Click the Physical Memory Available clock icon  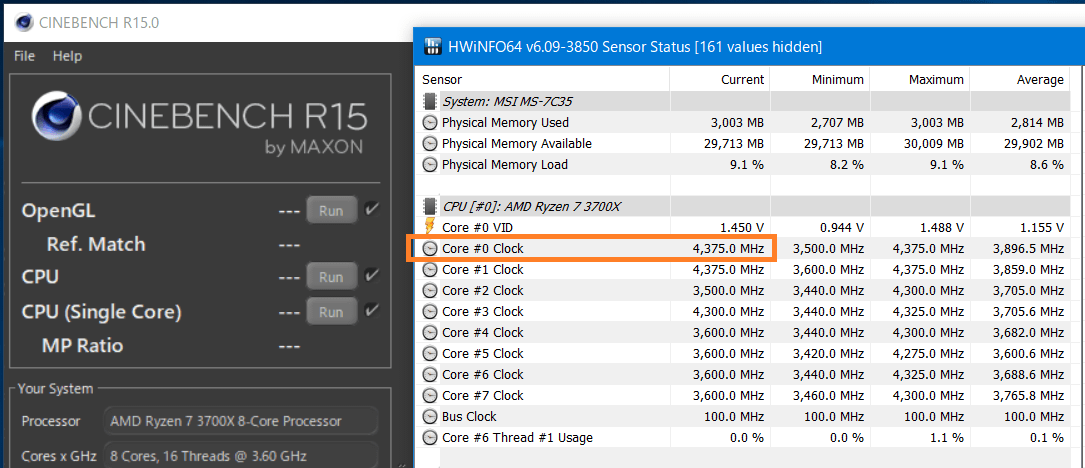(430, 143)
